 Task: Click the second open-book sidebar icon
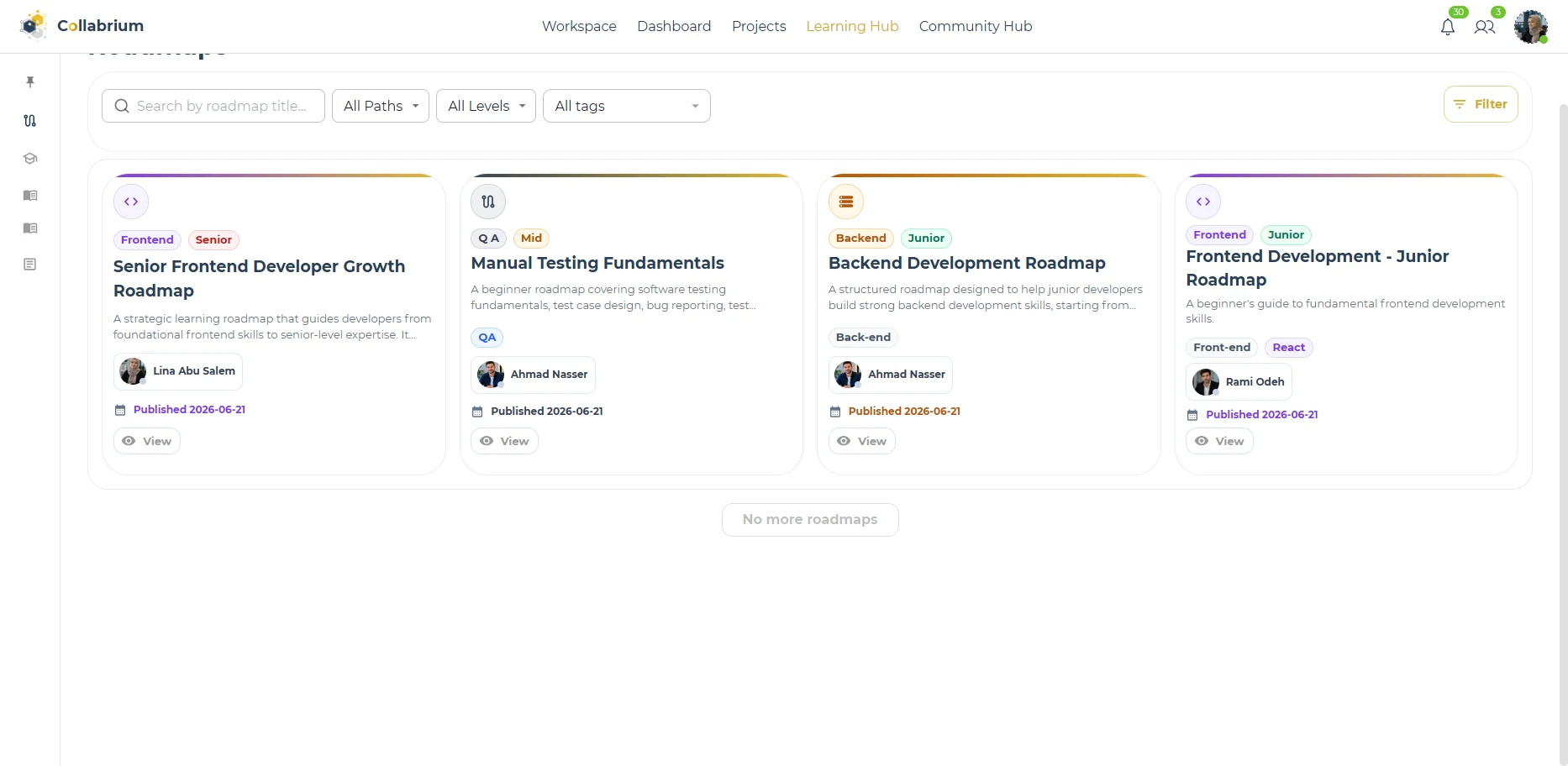point(30,228)
